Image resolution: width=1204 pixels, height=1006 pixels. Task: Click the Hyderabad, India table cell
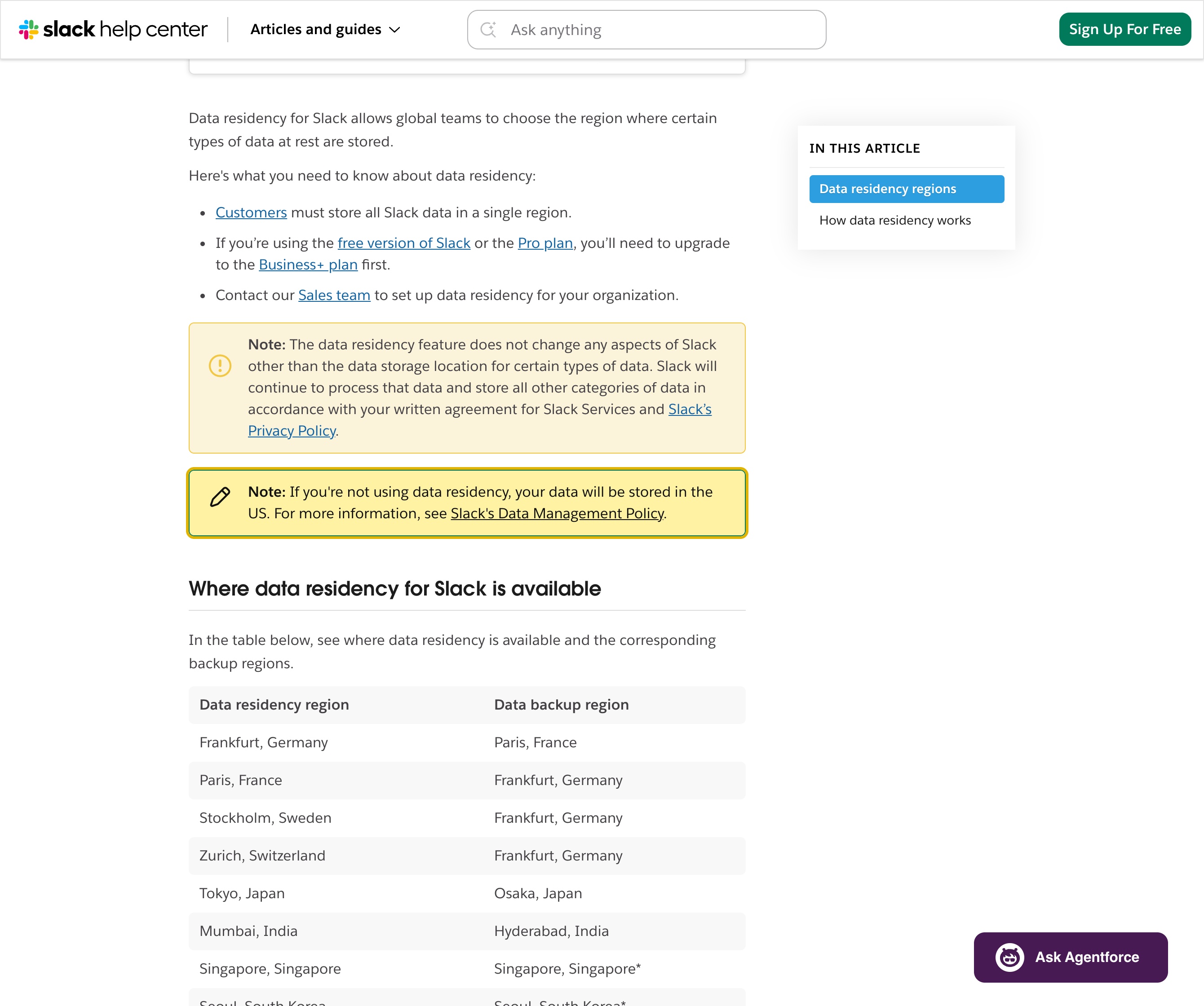551,931
